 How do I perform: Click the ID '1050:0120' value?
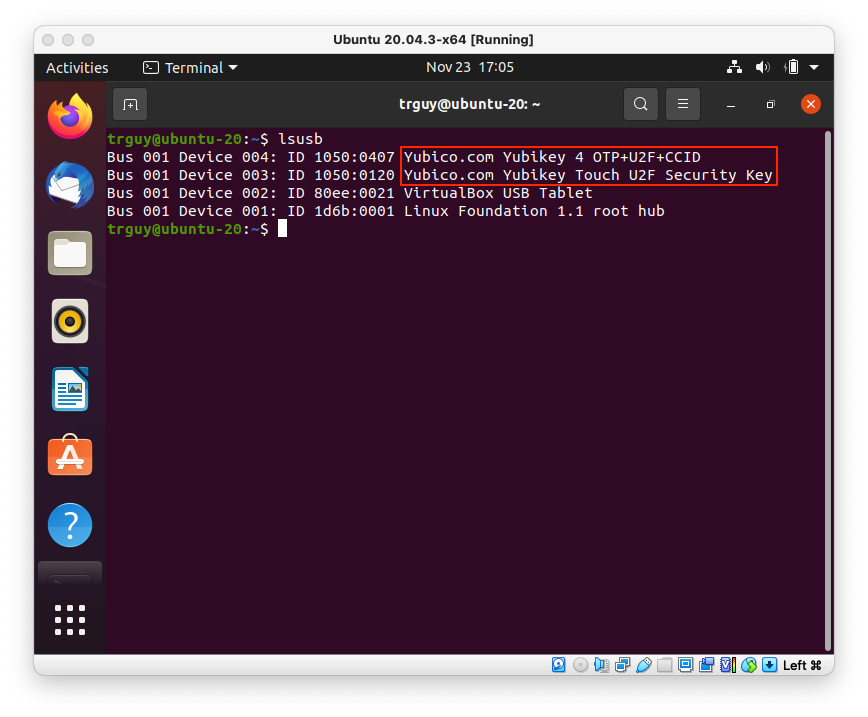[x=354, y=176]
